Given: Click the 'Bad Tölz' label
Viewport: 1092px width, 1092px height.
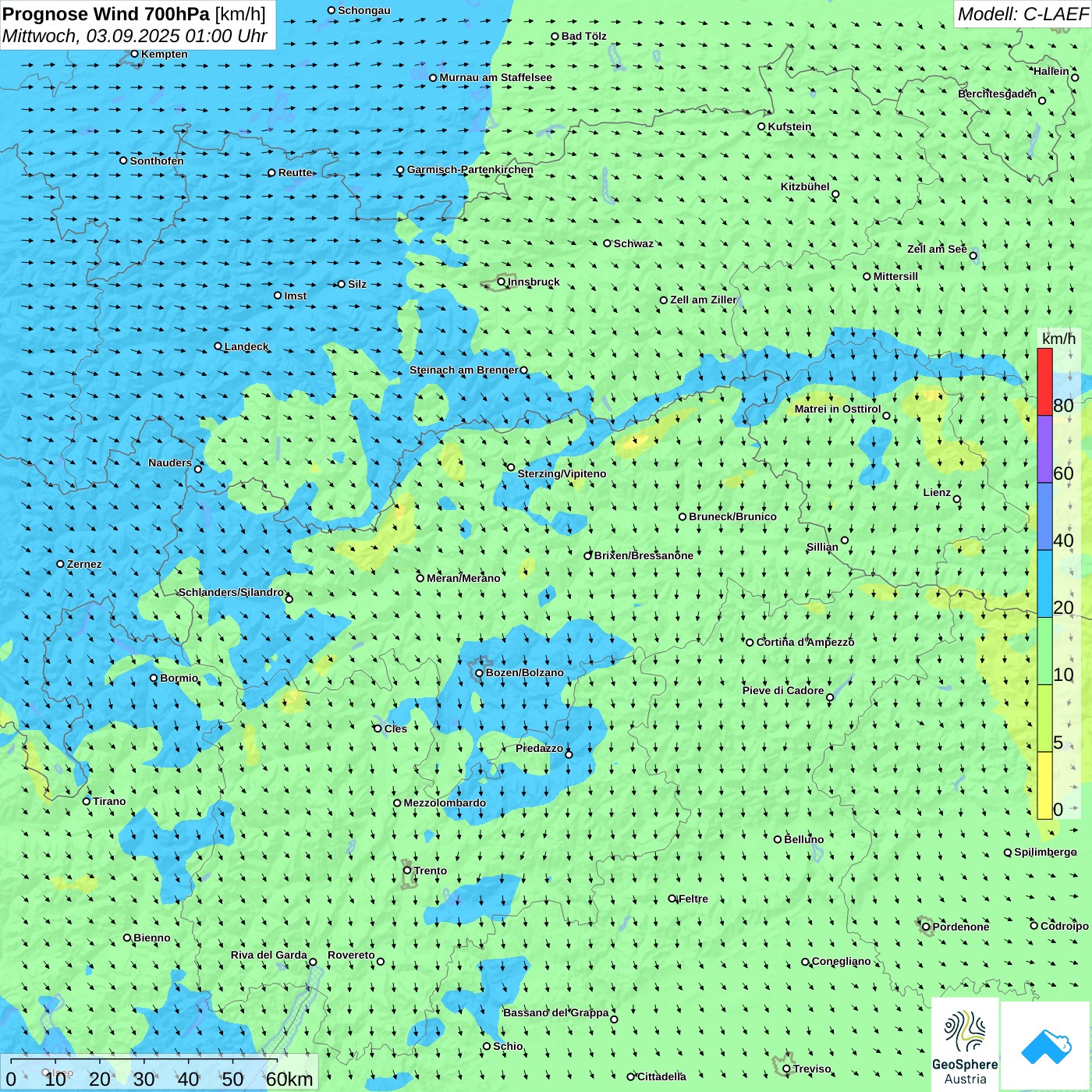Looking at the screenshot, I should click(x=584, y=36).
